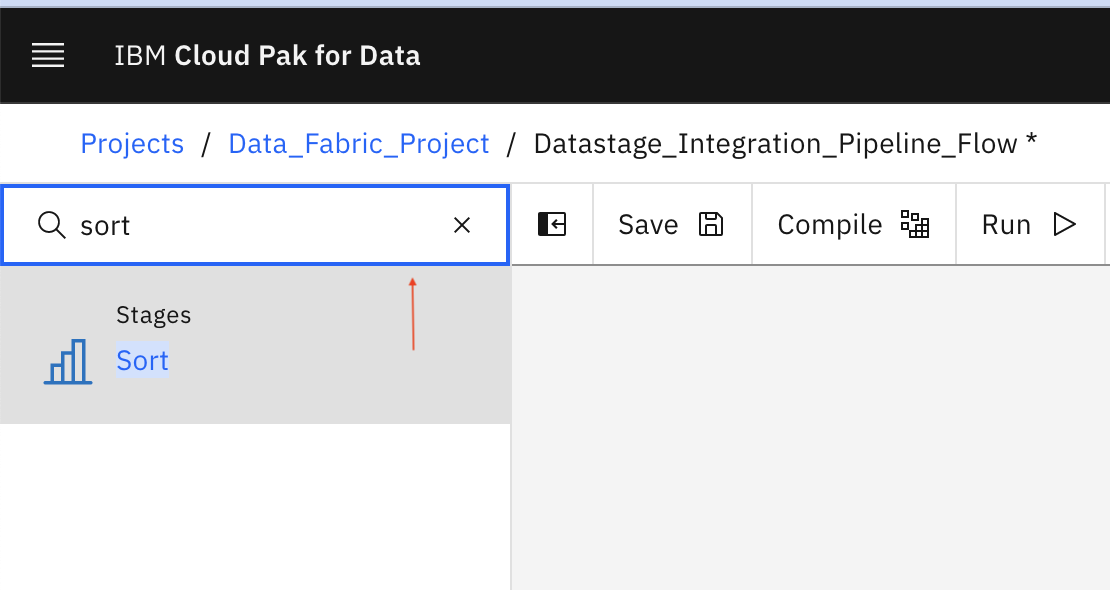1110x590 pixels.
Task: Select the Sort stage bar-chart icon
Action: pyautogui.click(x=68, y=361)
